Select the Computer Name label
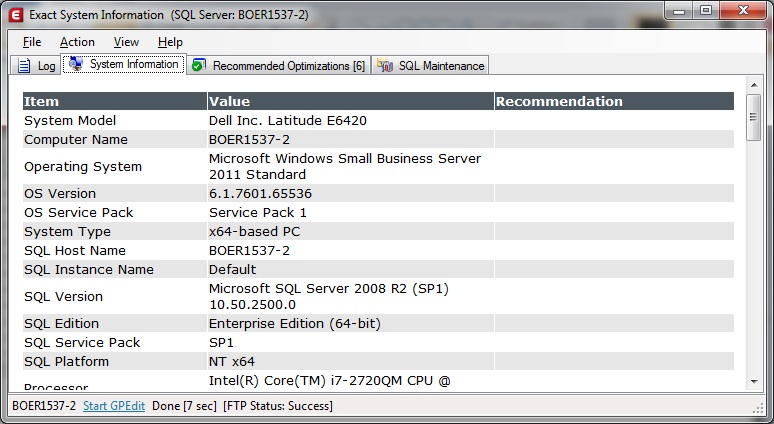 [76, 140]
